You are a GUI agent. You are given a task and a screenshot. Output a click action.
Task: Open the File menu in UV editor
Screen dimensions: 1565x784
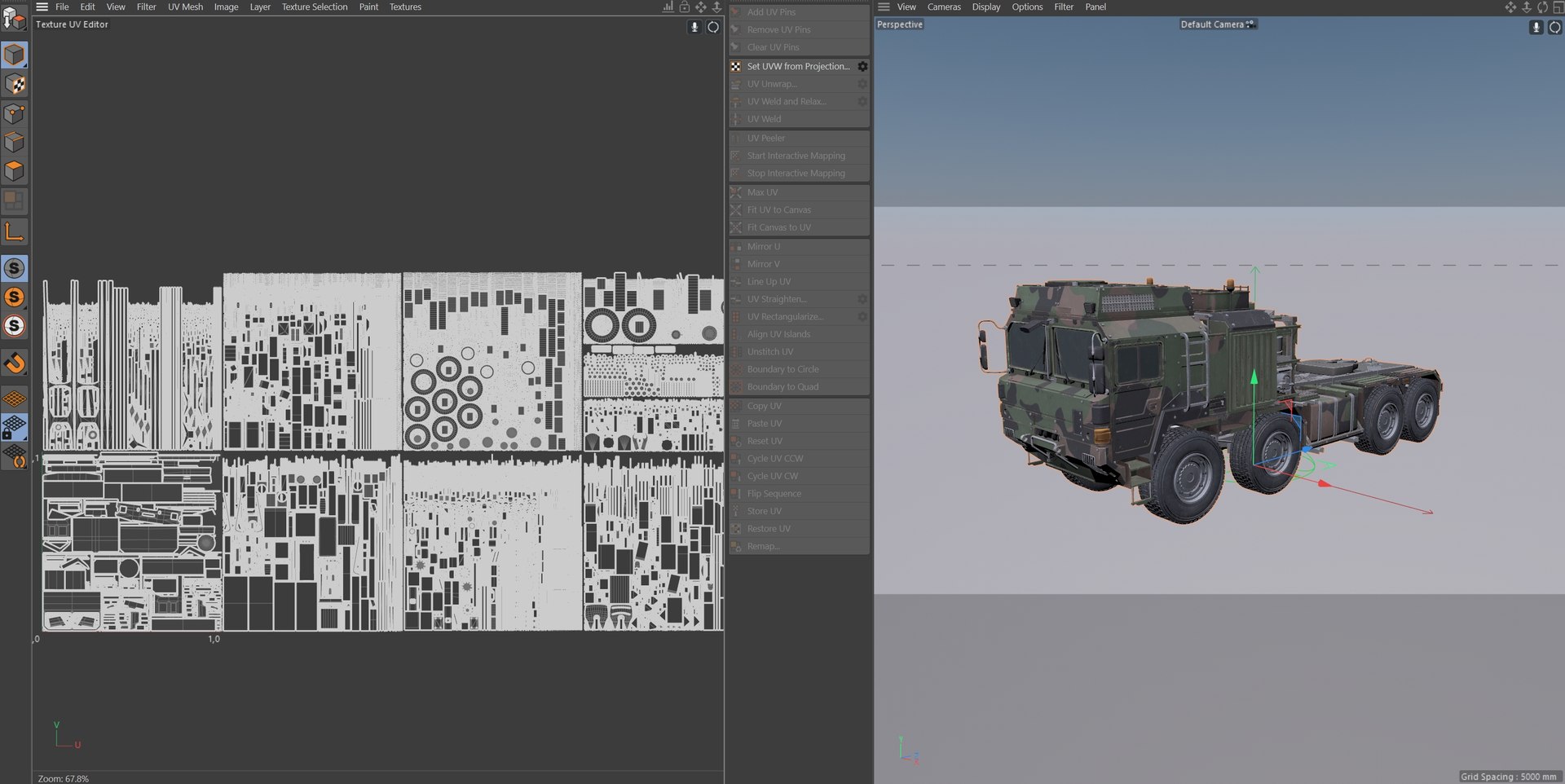pyautogui.click(x=62, y=7)
